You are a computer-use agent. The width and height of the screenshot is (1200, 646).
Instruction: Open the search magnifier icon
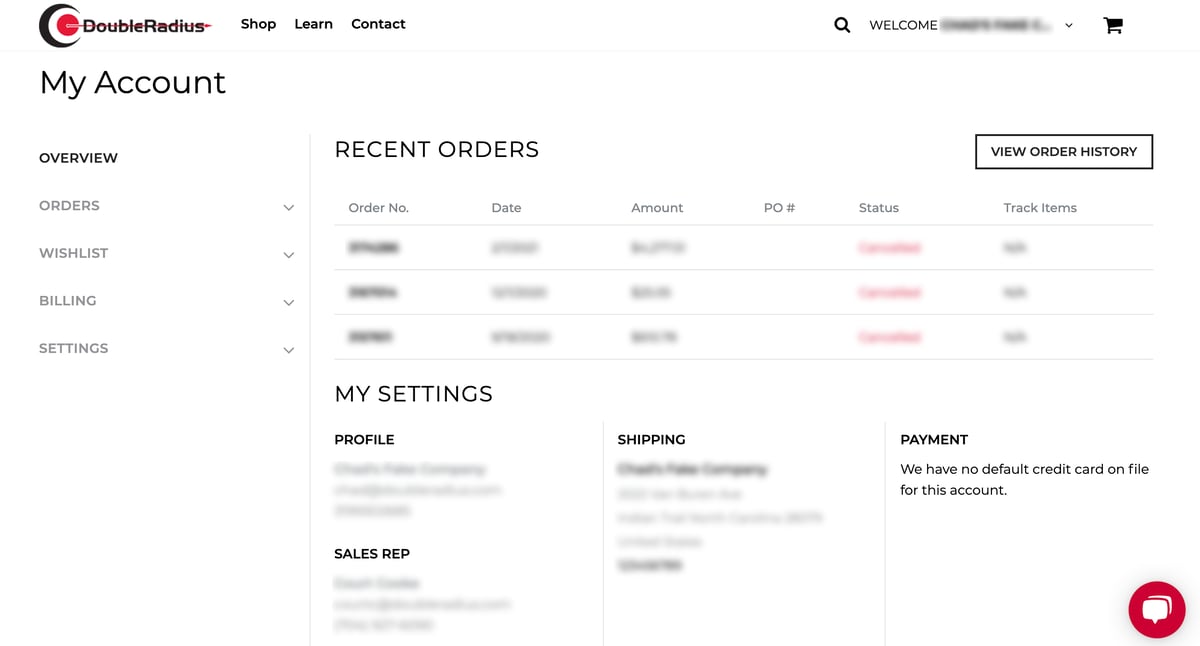(841, 24)
